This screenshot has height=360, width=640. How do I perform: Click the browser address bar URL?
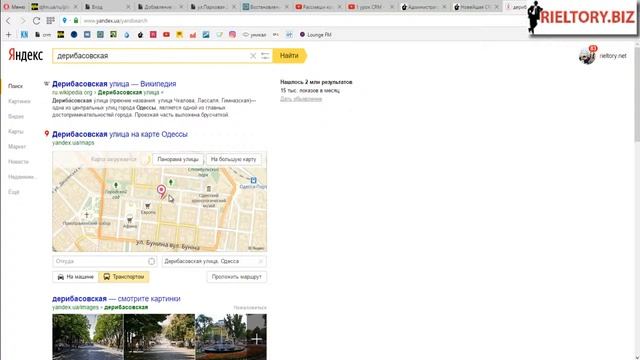pyautogui.click(x=116, y=21)
